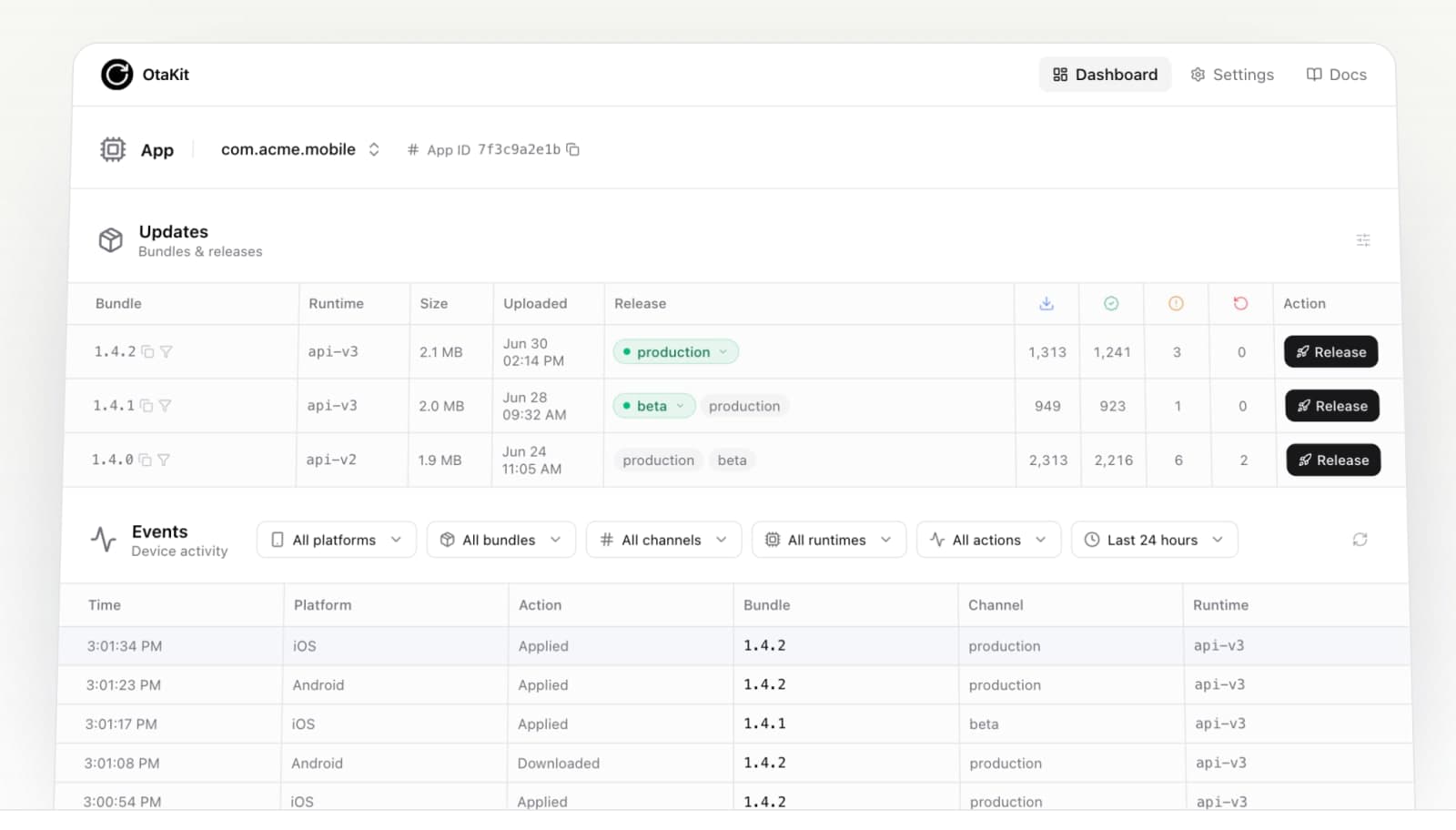This screenshot has width=1456, height=830.
Task: Select the 3:01:23 PM event time
Action: (124, 685)
